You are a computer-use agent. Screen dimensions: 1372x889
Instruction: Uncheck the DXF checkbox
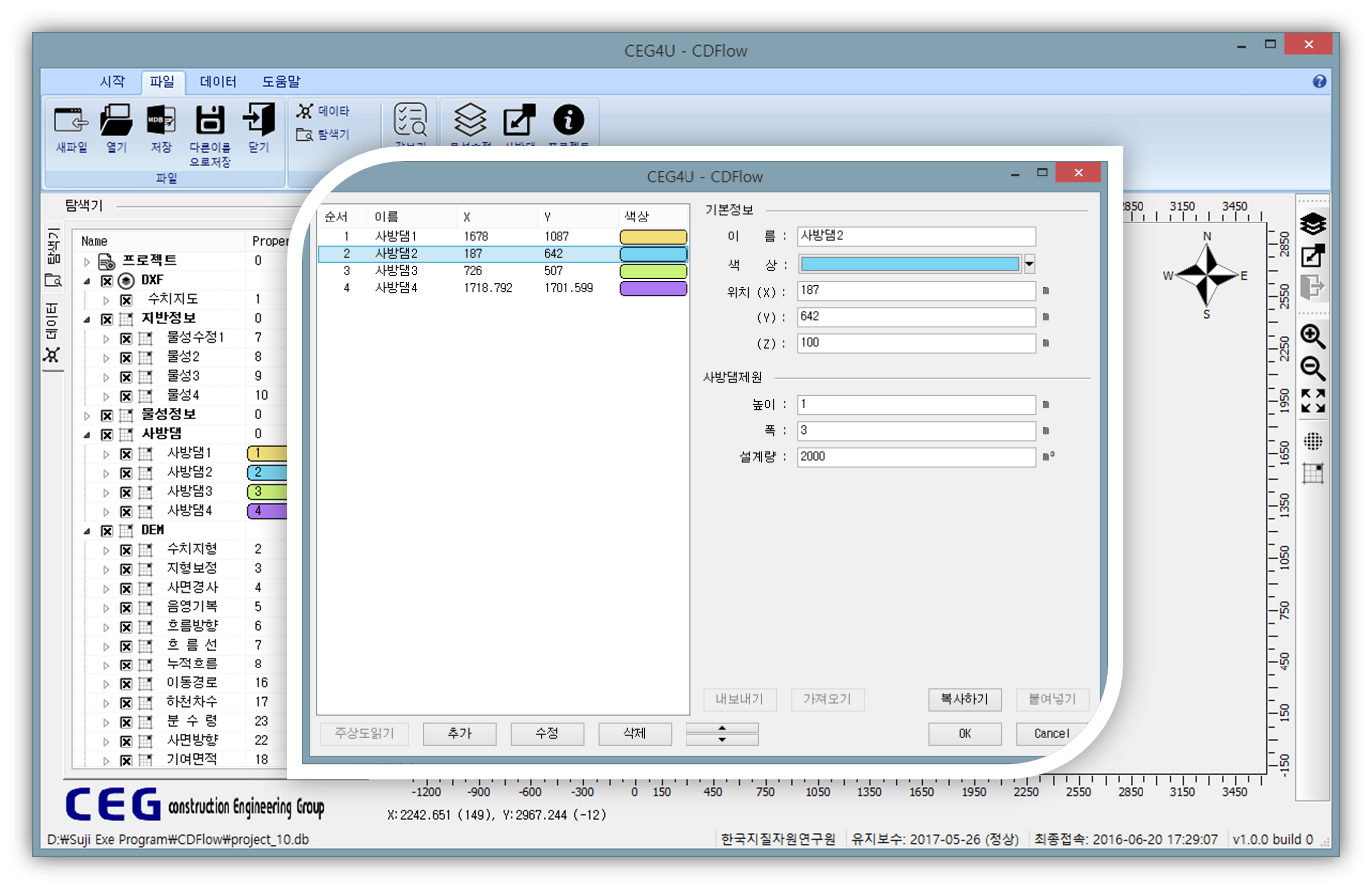click(107, 281)
